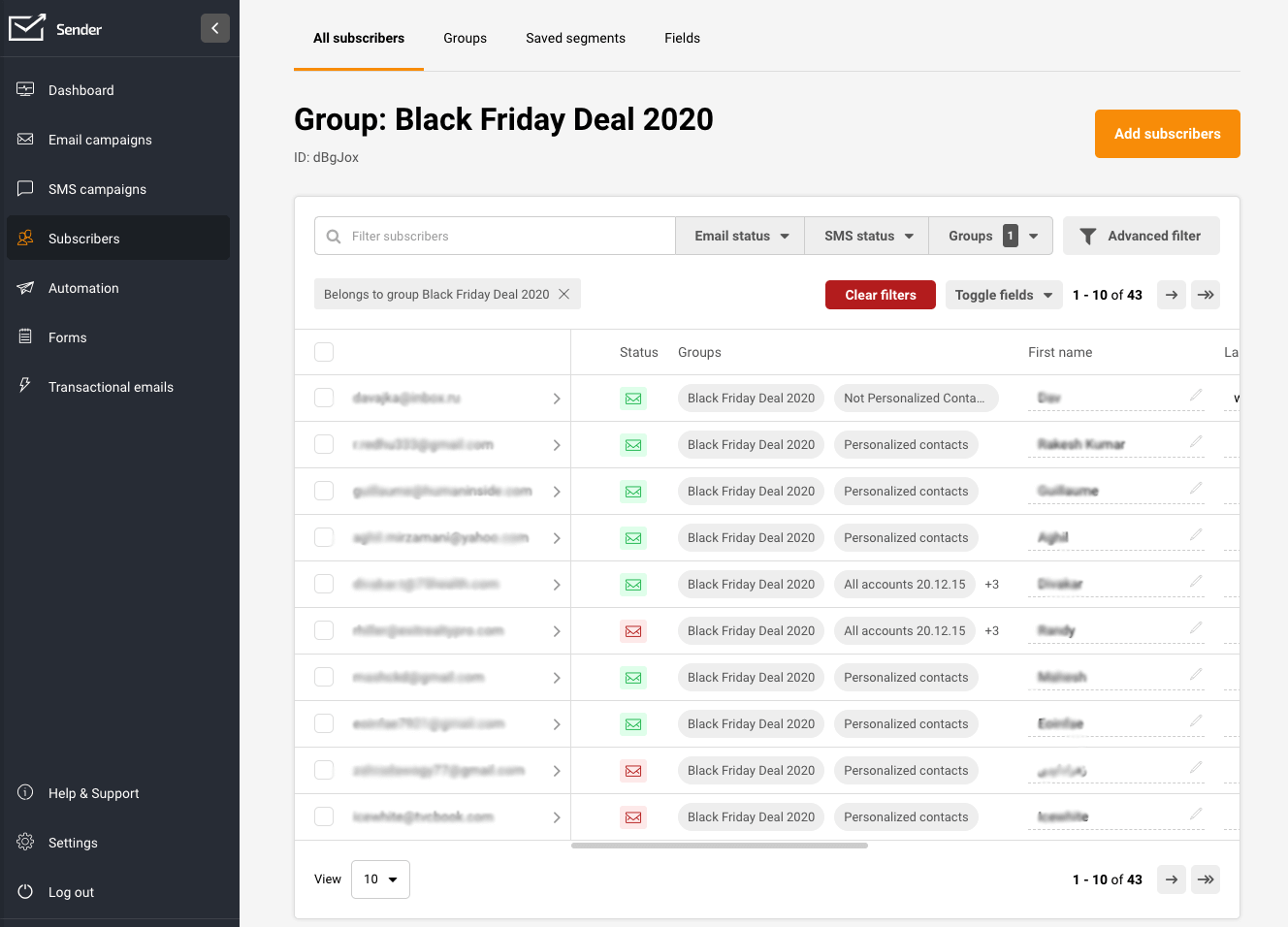Go to Automation in the sidebar
The image size is (1288, 927).
83,288
